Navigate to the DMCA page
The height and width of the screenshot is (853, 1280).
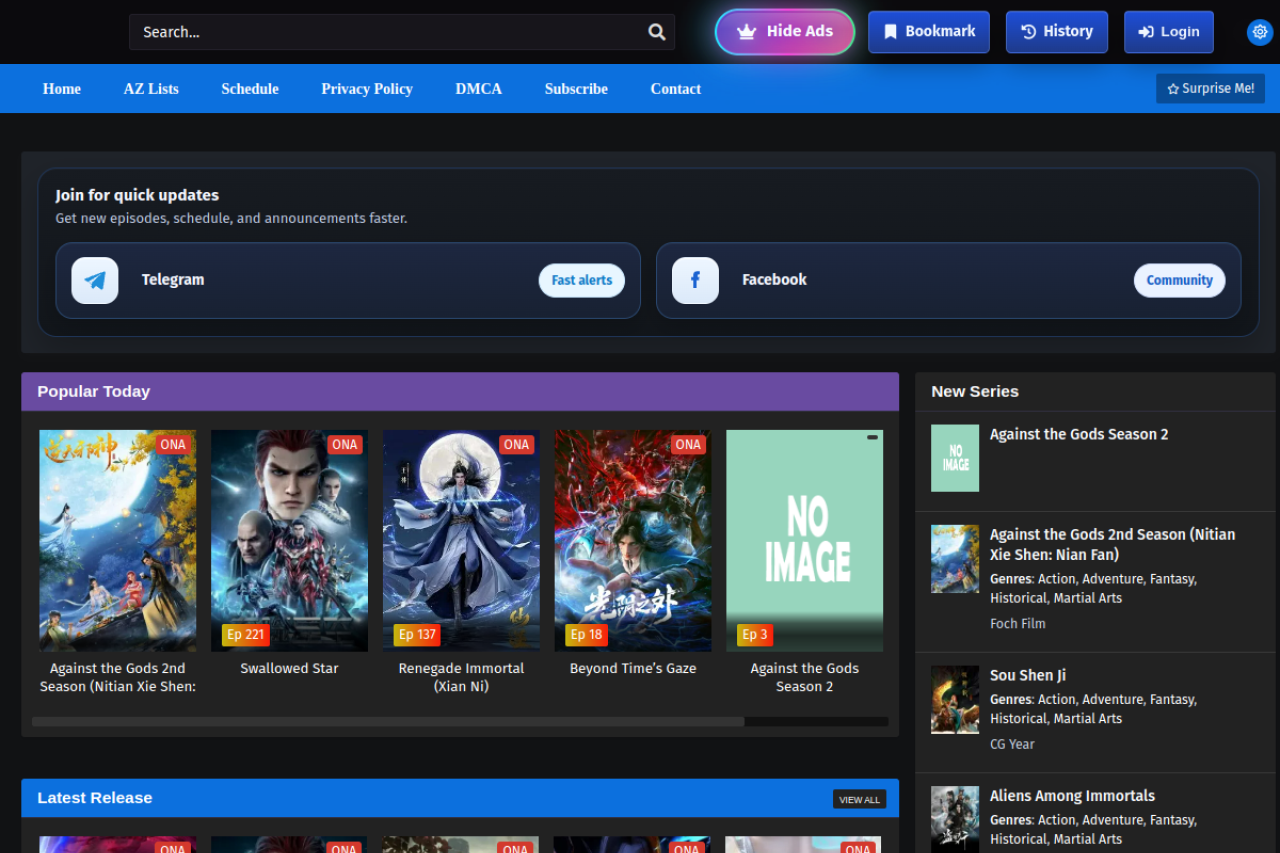point(478,89)
